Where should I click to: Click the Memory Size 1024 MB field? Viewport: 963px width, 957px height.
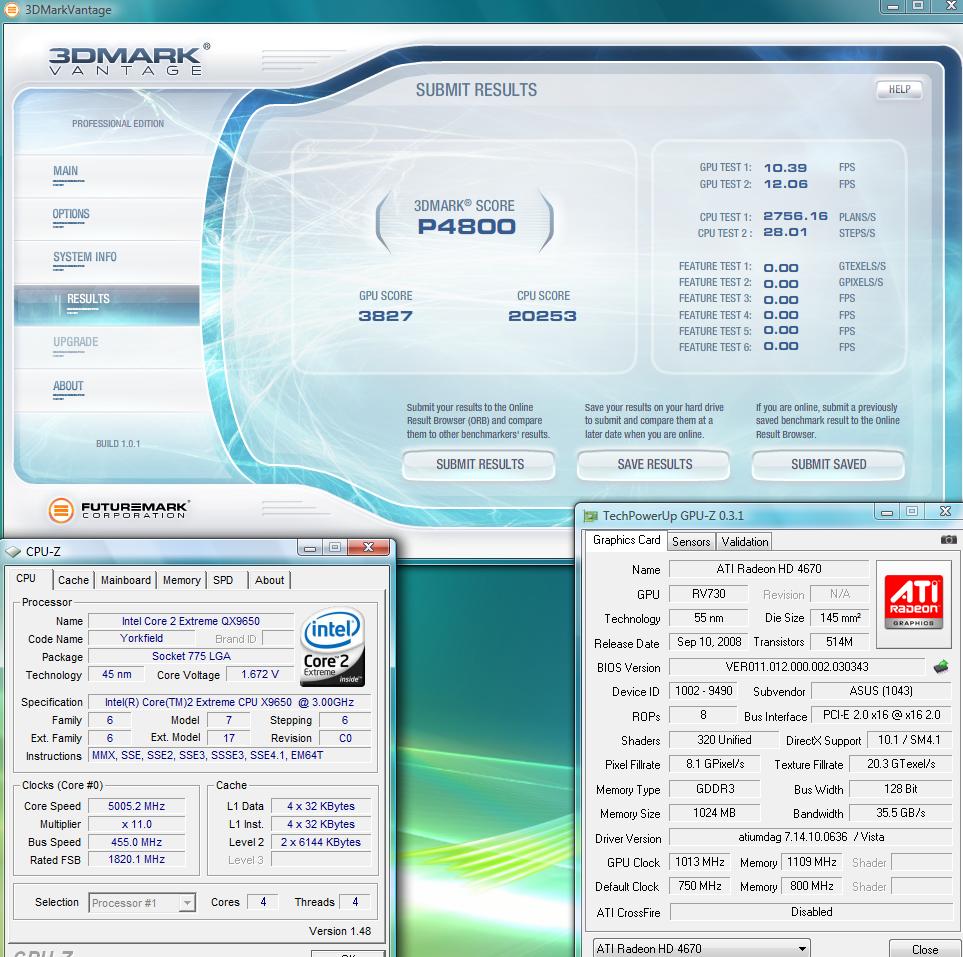714,813
